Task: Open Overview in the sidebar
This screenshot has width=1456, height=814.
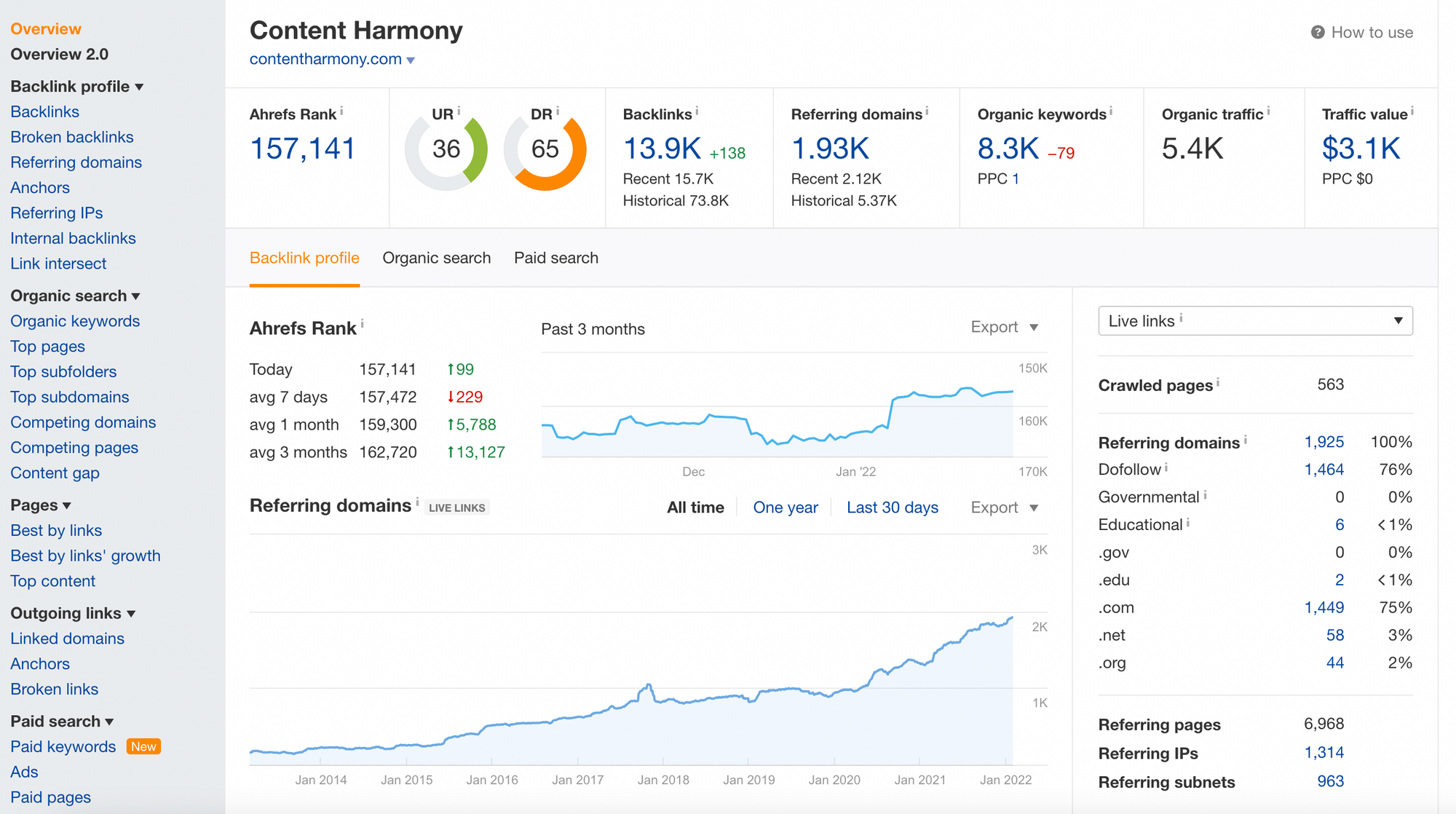Action: [x=46, y=29]
